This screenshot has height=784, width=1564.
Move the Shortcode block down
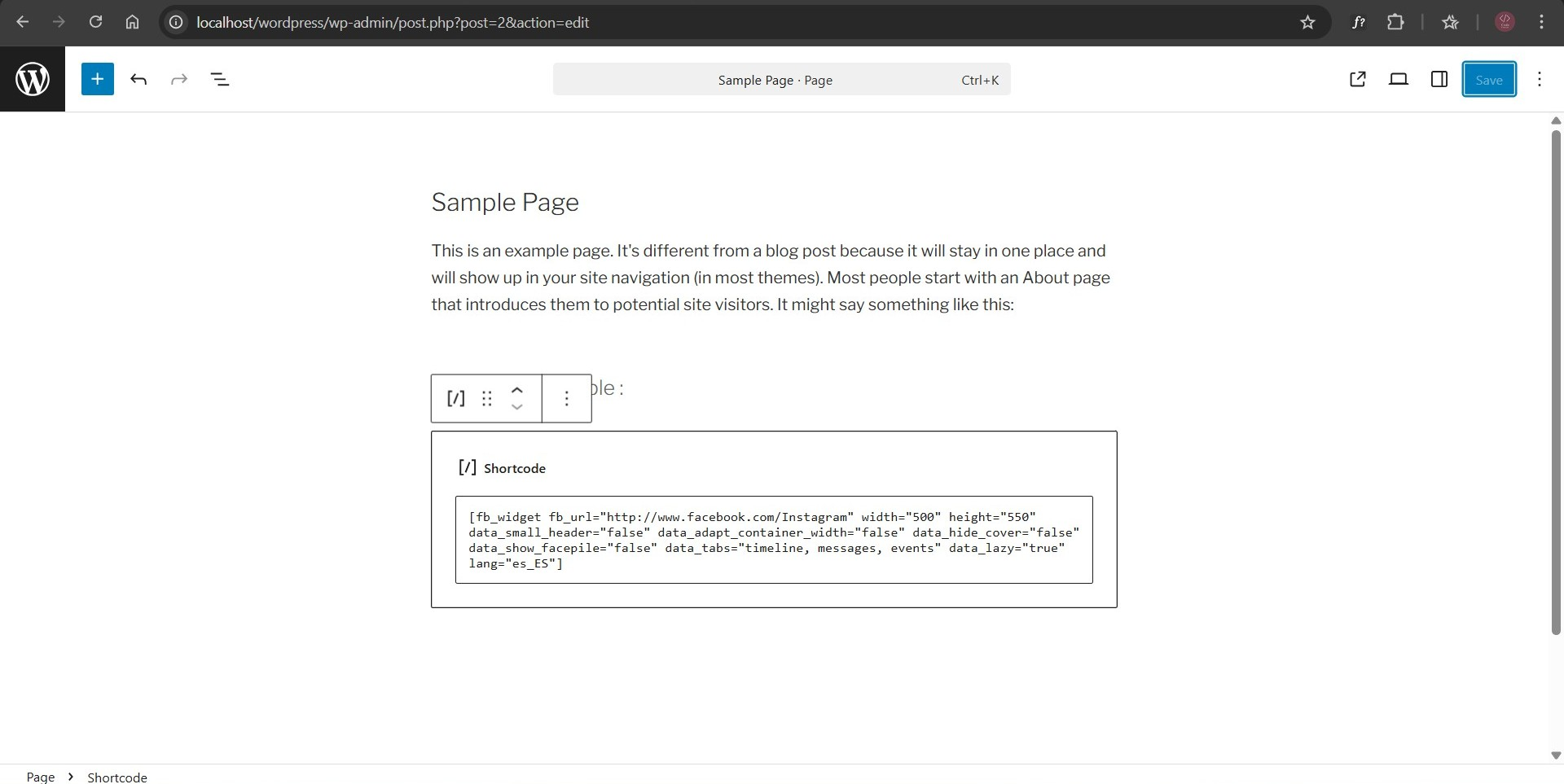coord(516,406)
